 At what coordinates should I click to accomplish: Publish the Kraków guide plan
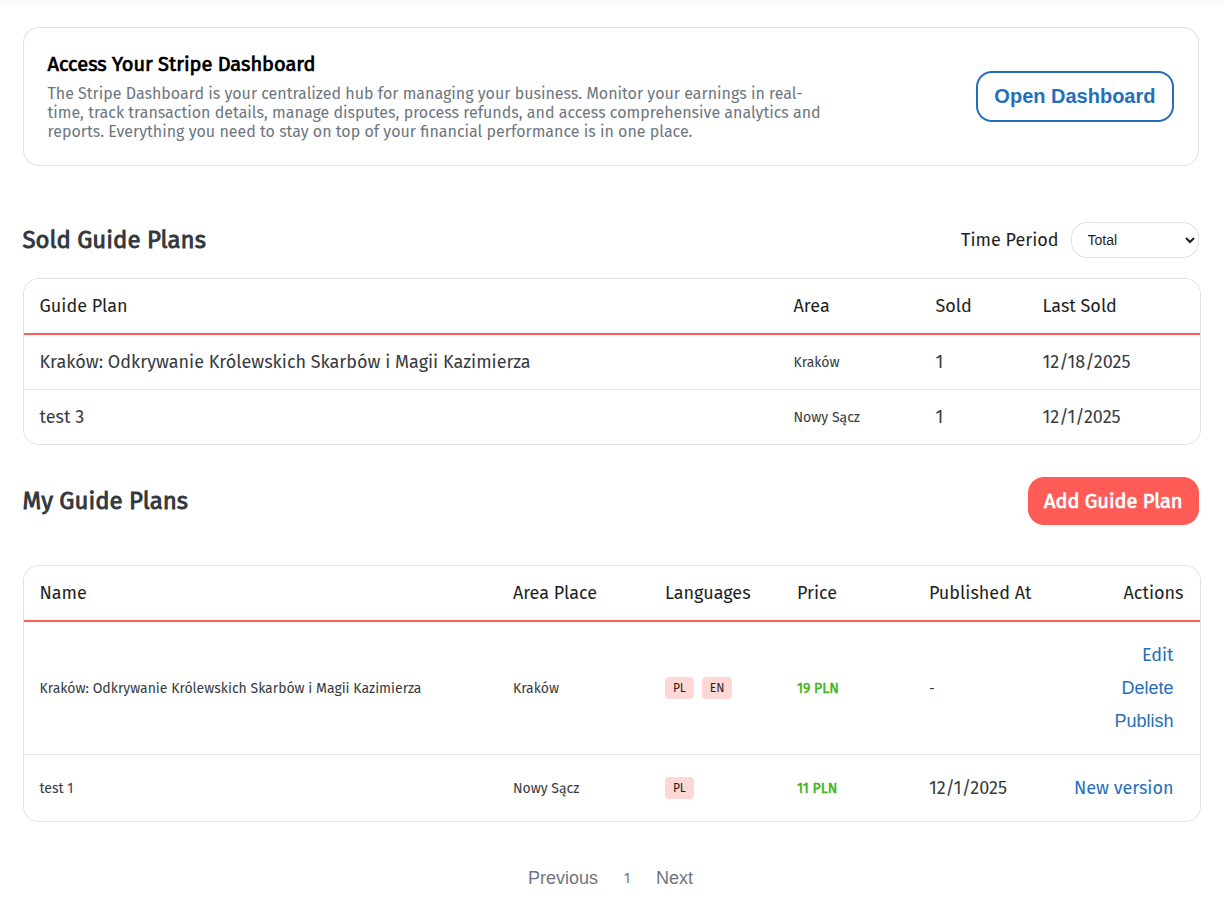pos(1144,721)
